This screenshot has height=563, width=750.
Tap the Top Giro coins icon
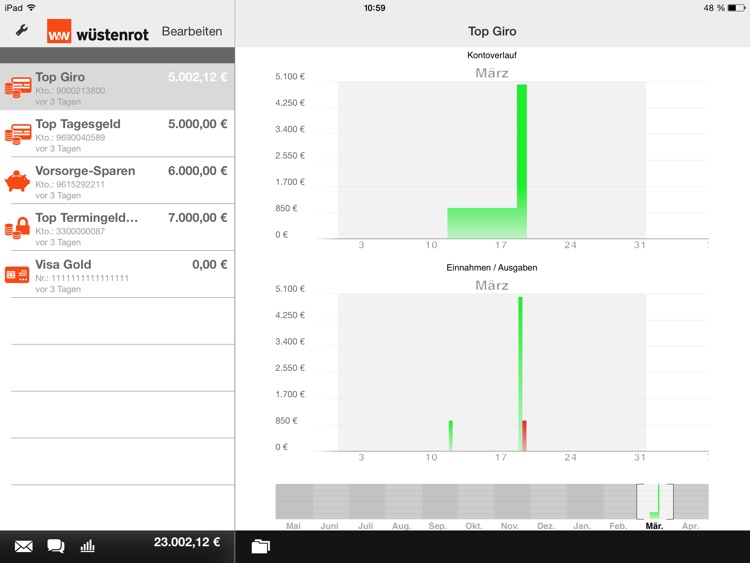(x=18, y=87)
